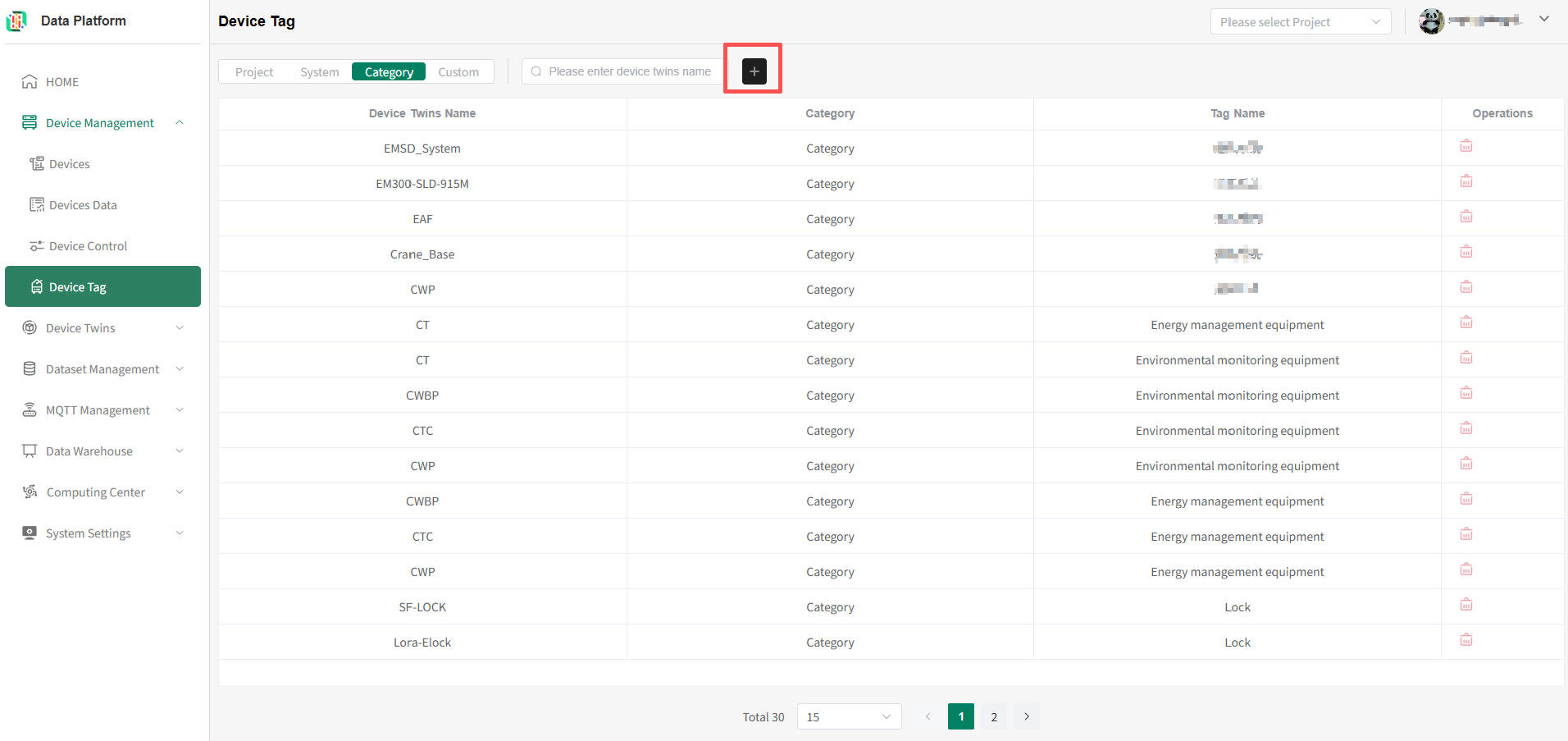Click the next page arrow

1026,716
